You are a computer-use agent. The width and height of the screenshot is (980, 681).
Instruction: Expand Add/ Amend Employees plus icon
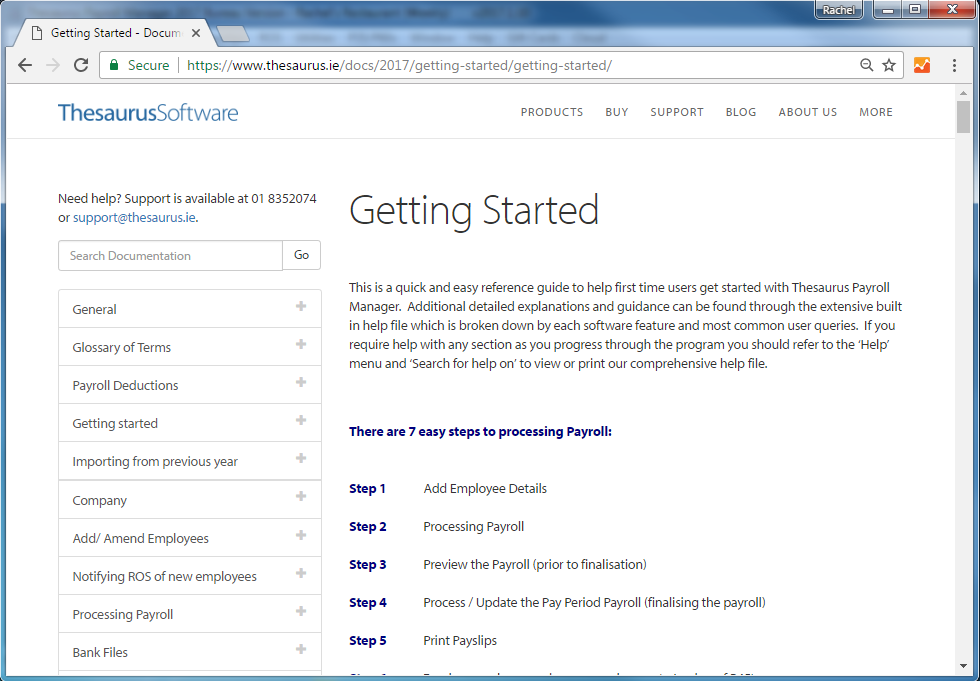coord(301,535)
